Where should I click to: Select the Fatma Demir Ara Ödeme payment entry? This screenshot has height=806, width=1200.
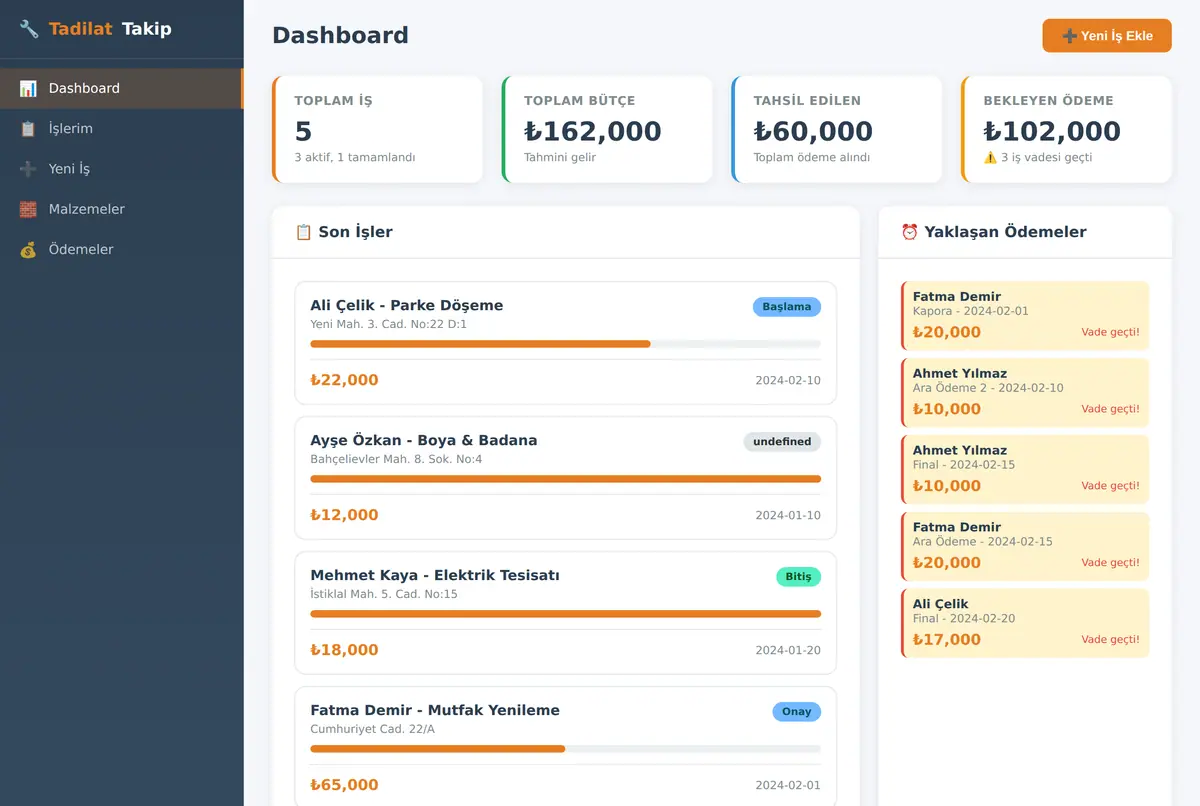coord(1025,547)
